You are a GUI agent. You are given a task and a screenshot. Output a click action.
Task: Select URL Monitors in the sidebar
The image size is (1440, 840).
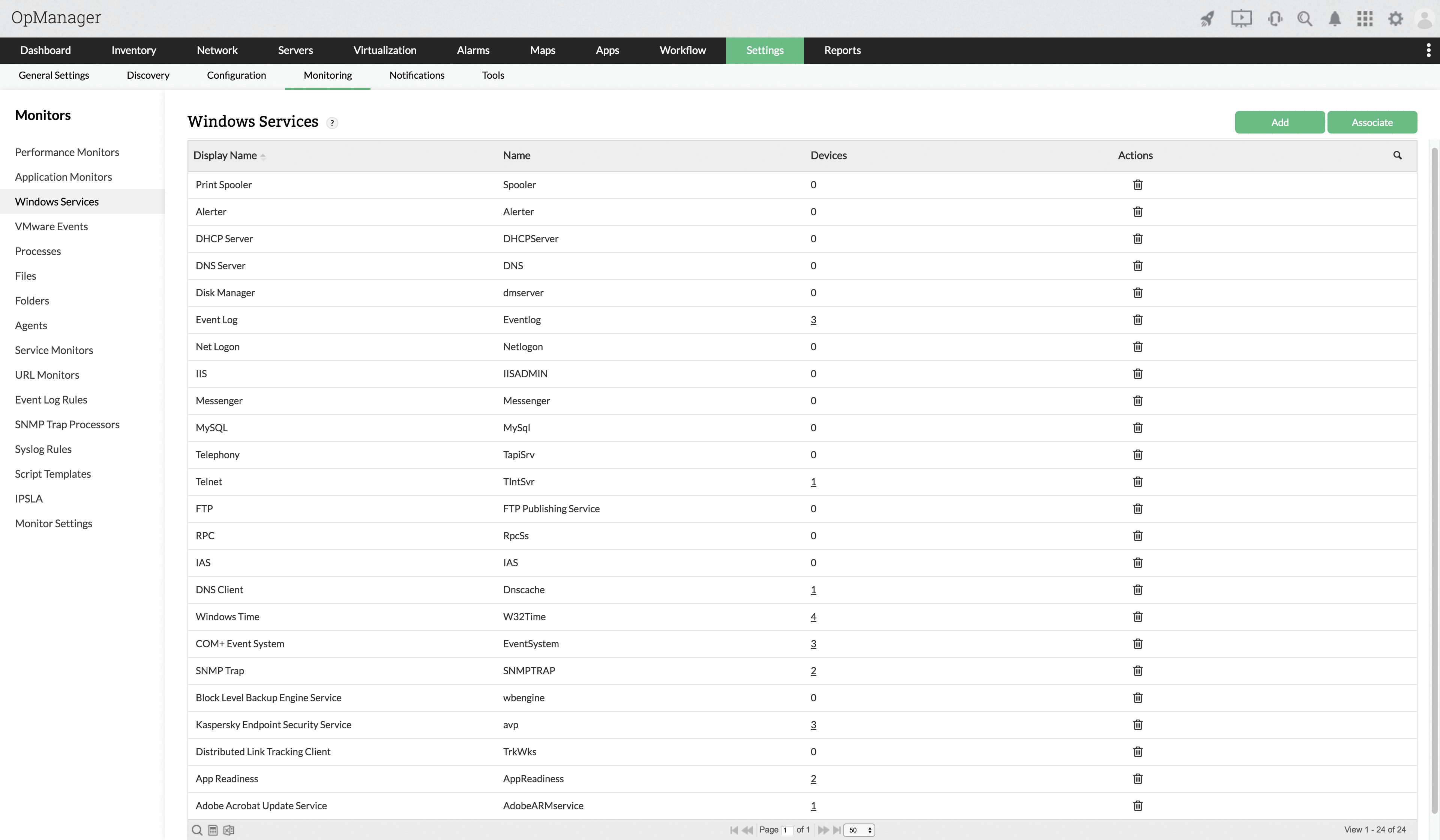coord(47,375)
